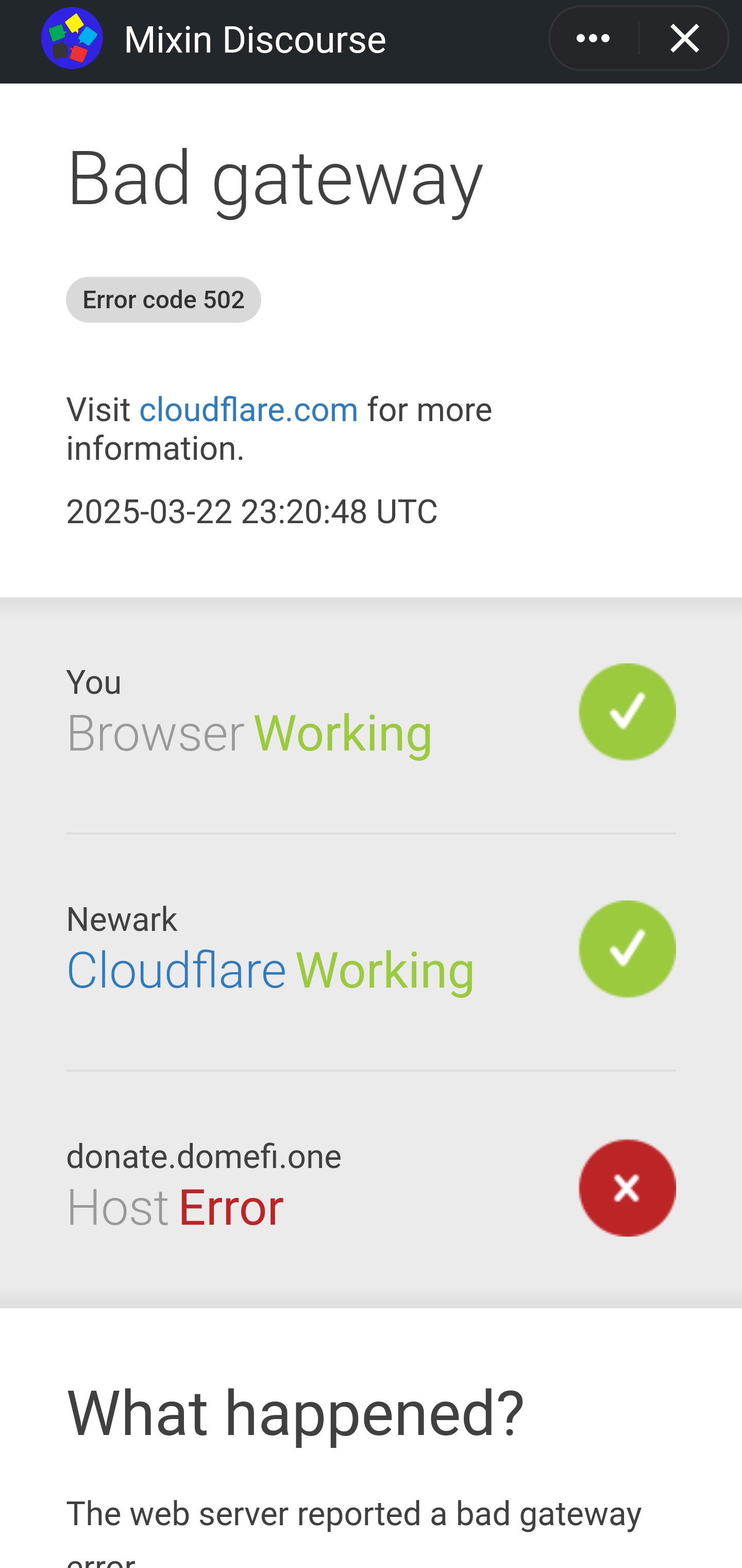Click the Bad gateway heading

pyautogui.click(x=275, y=179)
